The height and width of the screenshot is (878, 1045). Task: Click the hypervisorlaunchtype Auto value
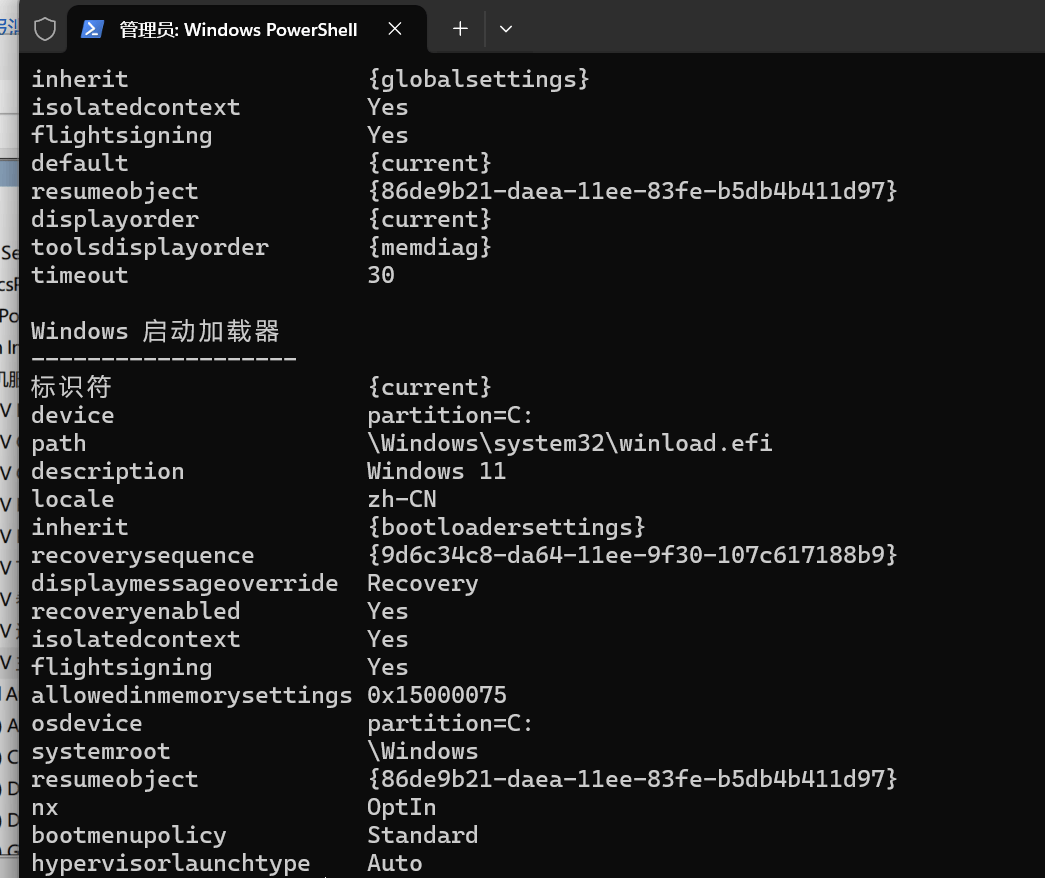point(395,863)
